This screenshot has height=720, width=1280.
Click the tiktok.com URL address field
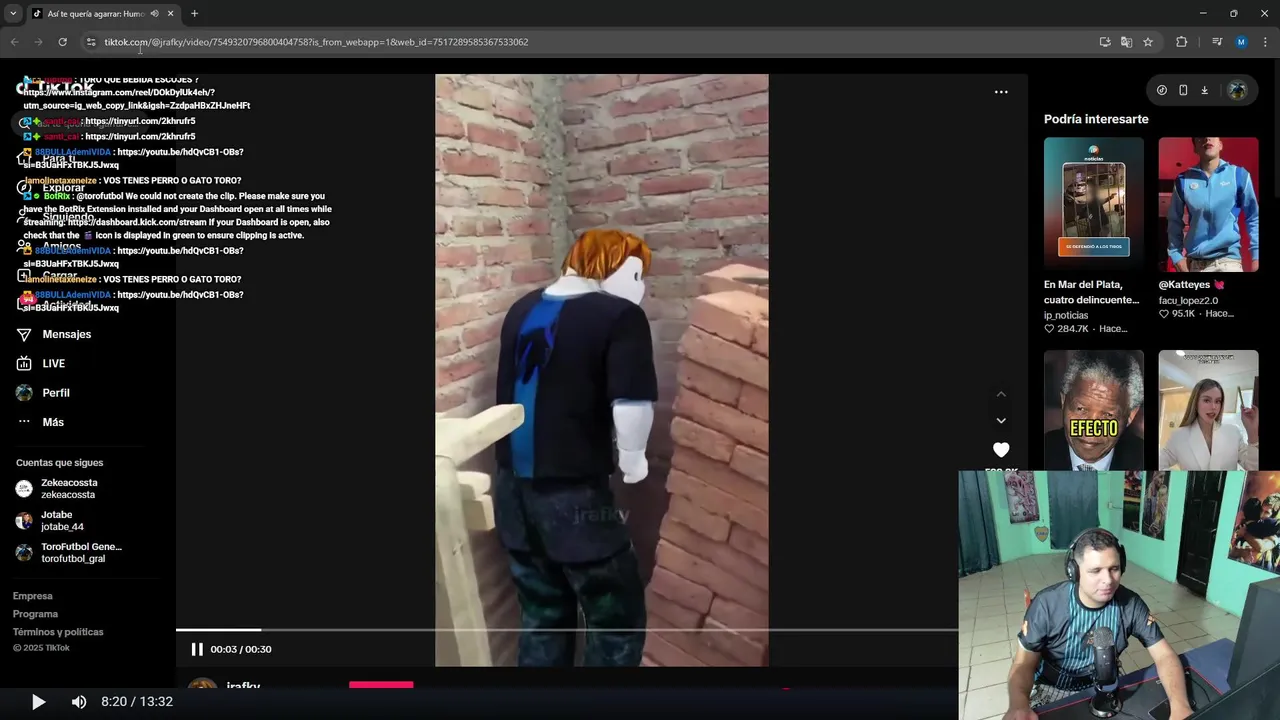click(316, 42)
